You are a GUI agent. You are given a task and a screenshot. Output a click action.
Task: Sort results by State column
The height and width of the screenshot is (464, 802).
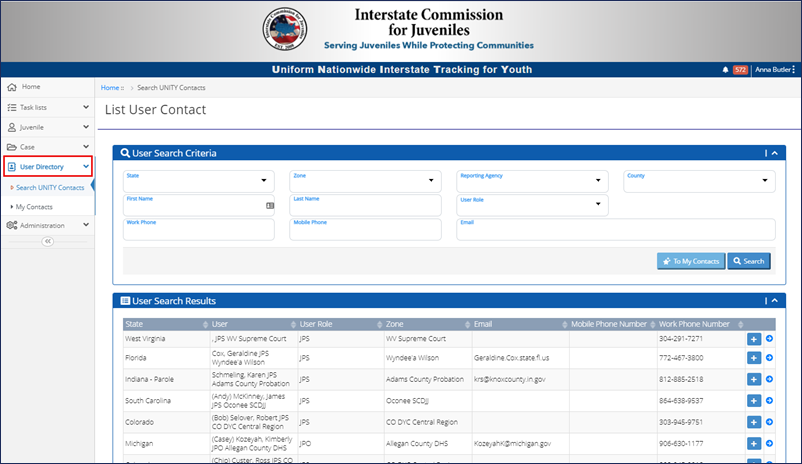[x=166, y=324]
